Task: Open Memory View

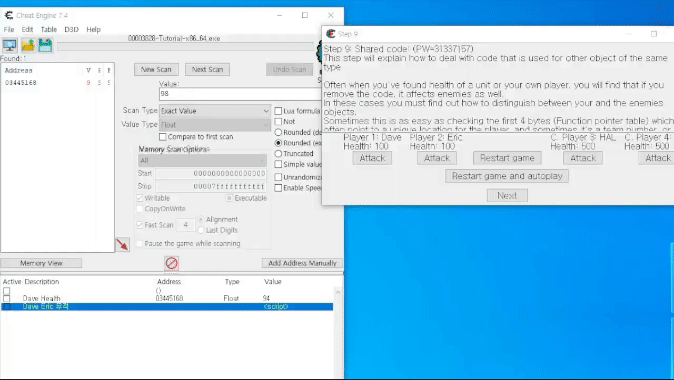Action: tap(41, 263)
